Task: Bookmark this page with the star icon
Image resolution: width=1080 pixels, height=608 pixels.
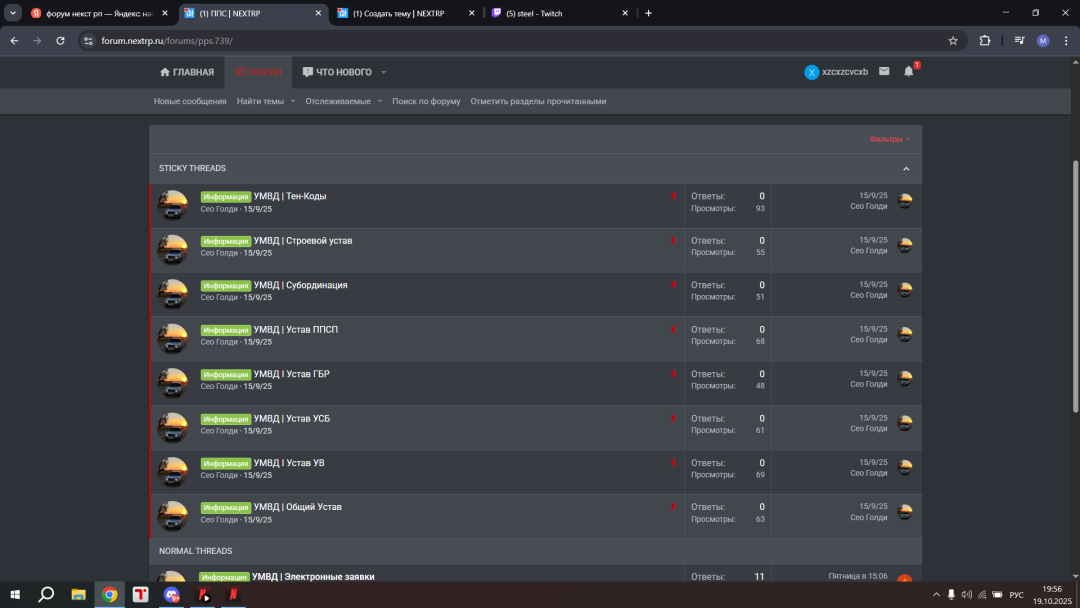Action: coord(953,41)
